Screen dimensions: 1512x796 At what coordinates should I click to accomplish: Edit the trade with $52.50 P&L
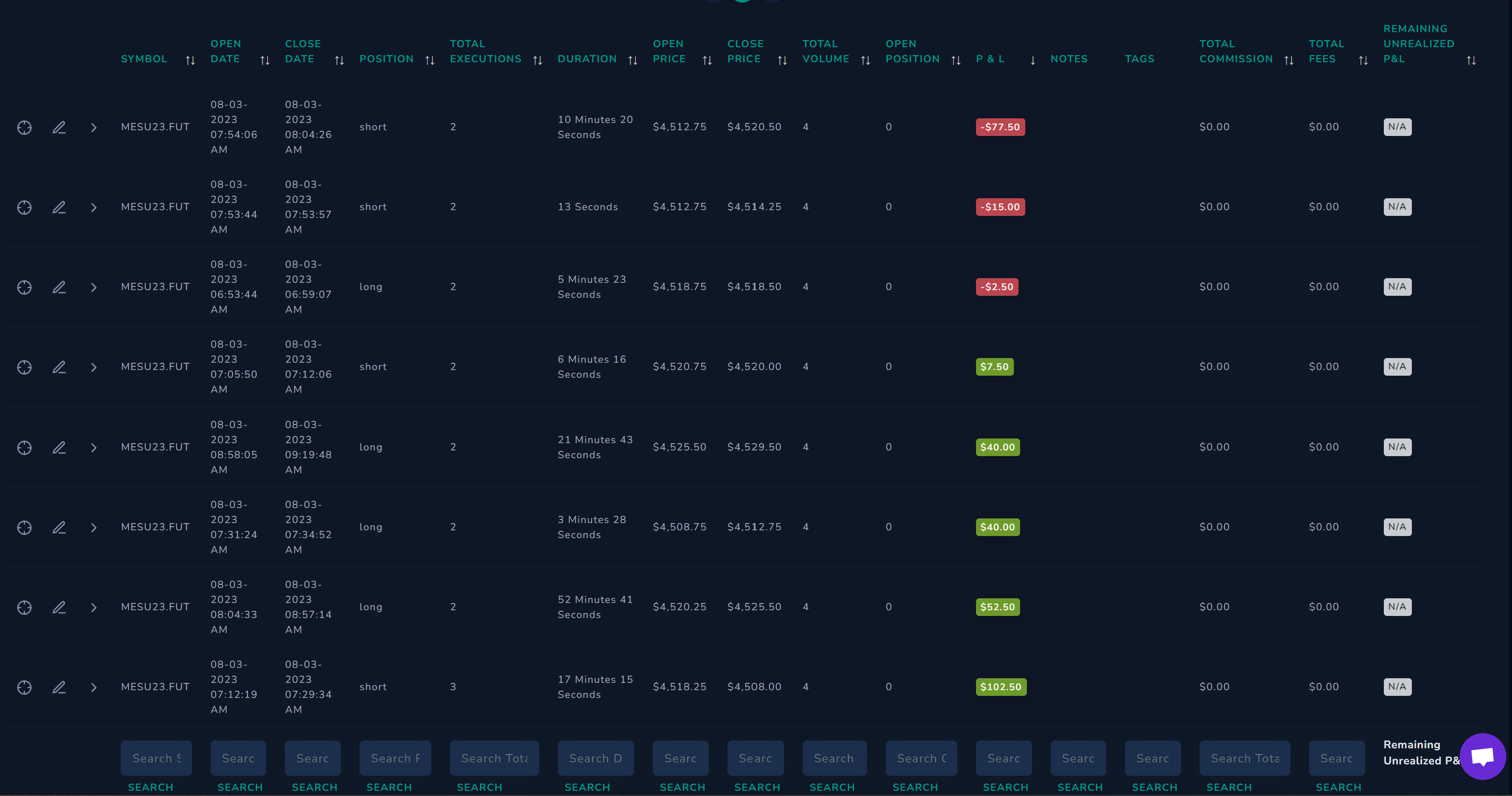(x=59, y=607)
